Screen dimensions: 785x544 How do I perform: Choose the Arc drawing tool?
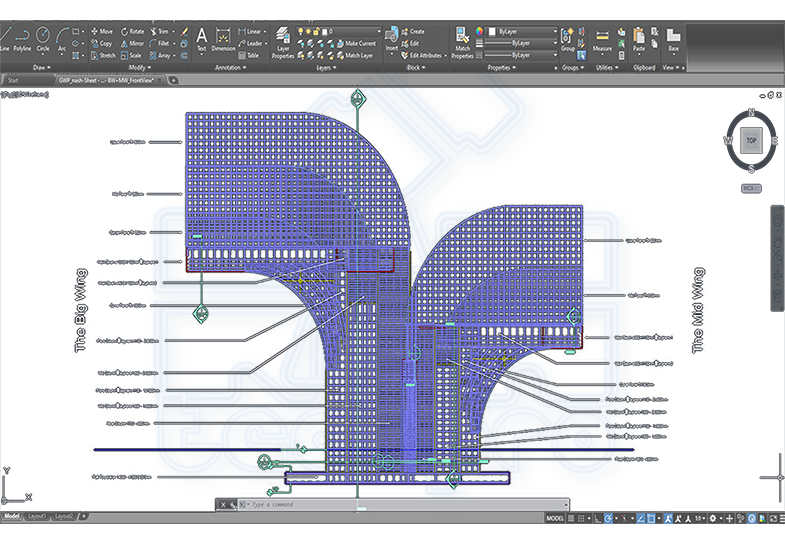(62, 40)
